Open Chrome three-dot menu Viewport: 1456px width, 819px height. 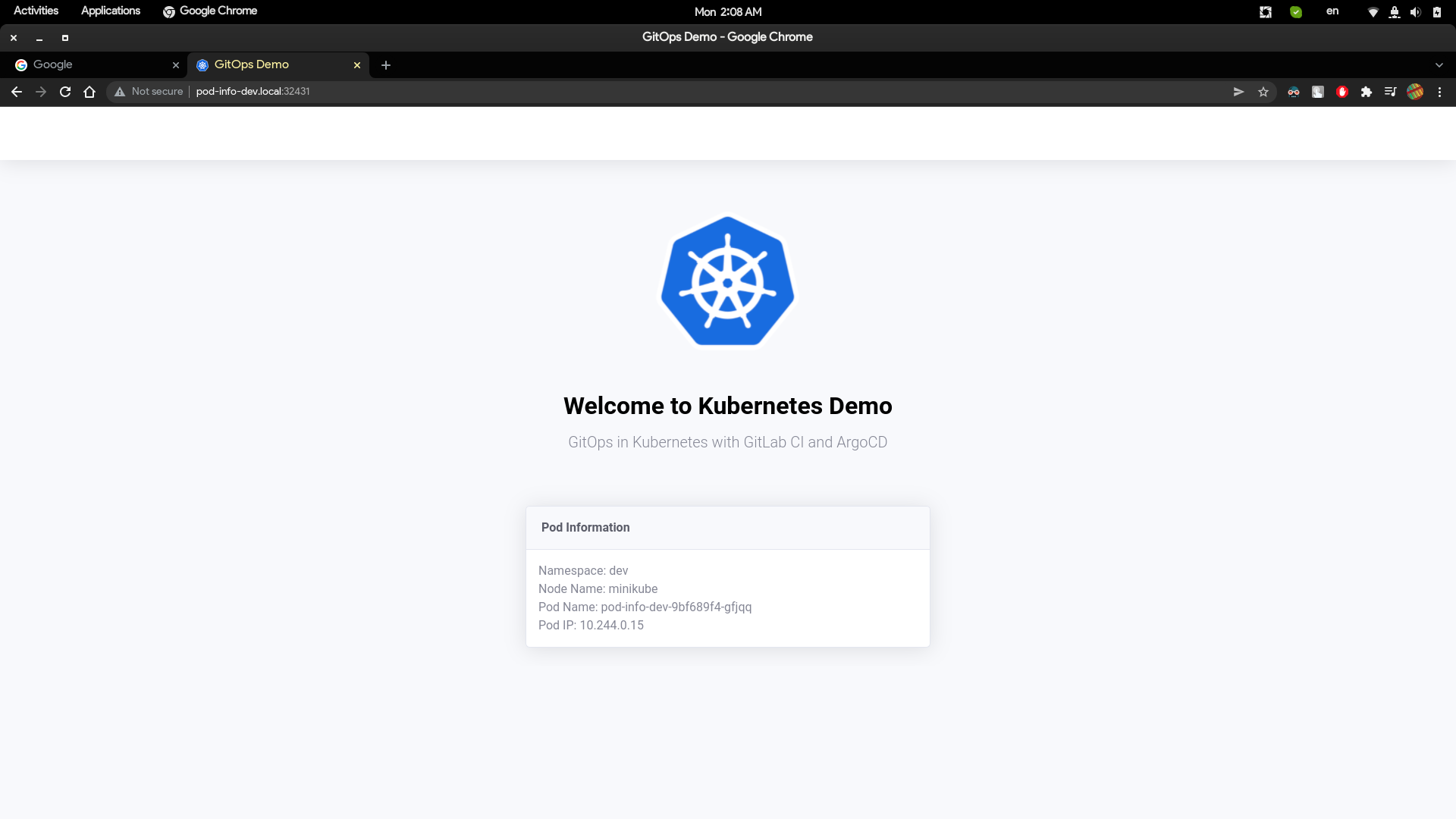[x=1439, y=92]
